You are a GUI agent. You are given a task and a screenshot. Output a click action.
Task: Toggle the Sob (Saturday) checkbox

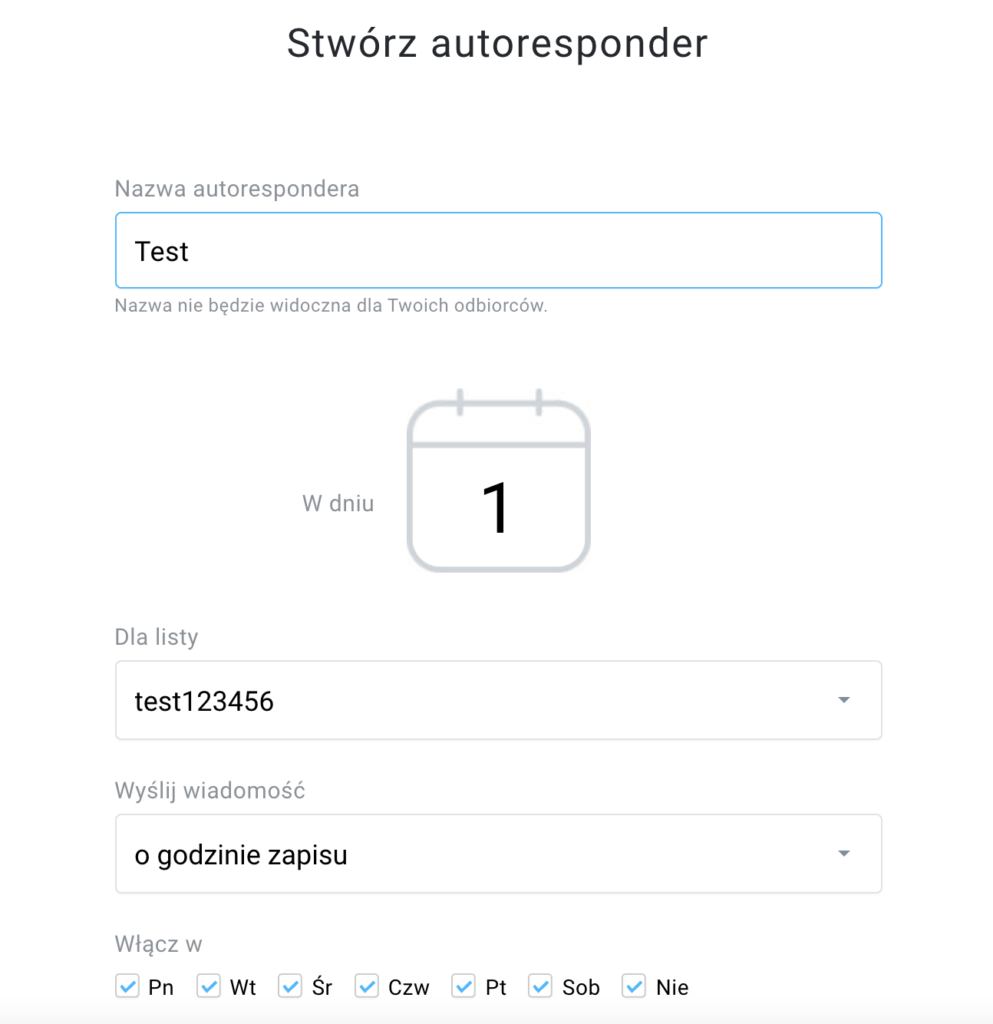[x=541, y=986]
